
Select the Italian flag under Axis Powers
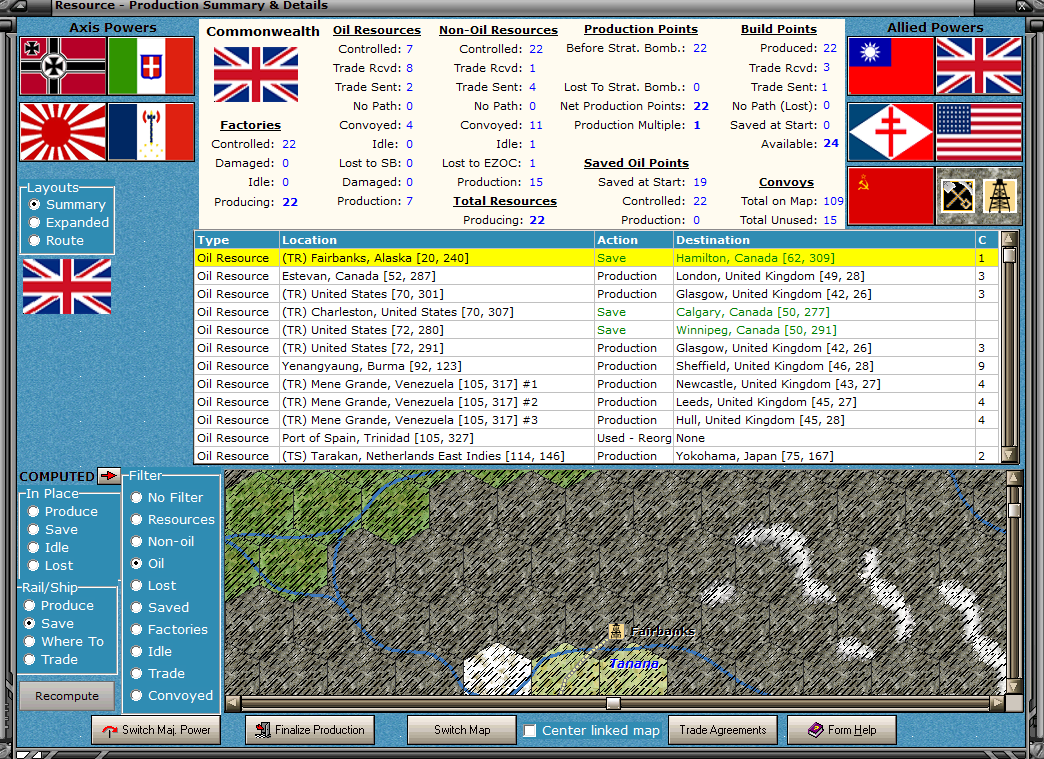point(151,66)
